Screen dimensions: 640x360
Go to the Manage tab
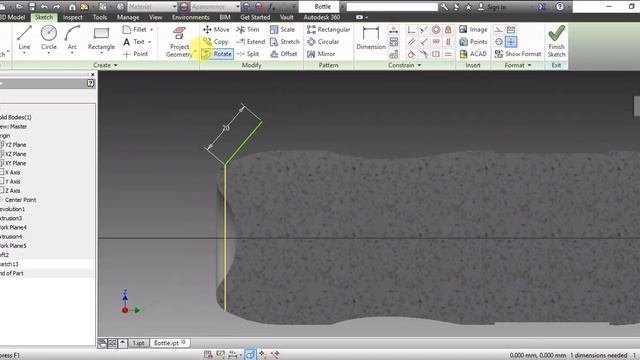point(128,17)
